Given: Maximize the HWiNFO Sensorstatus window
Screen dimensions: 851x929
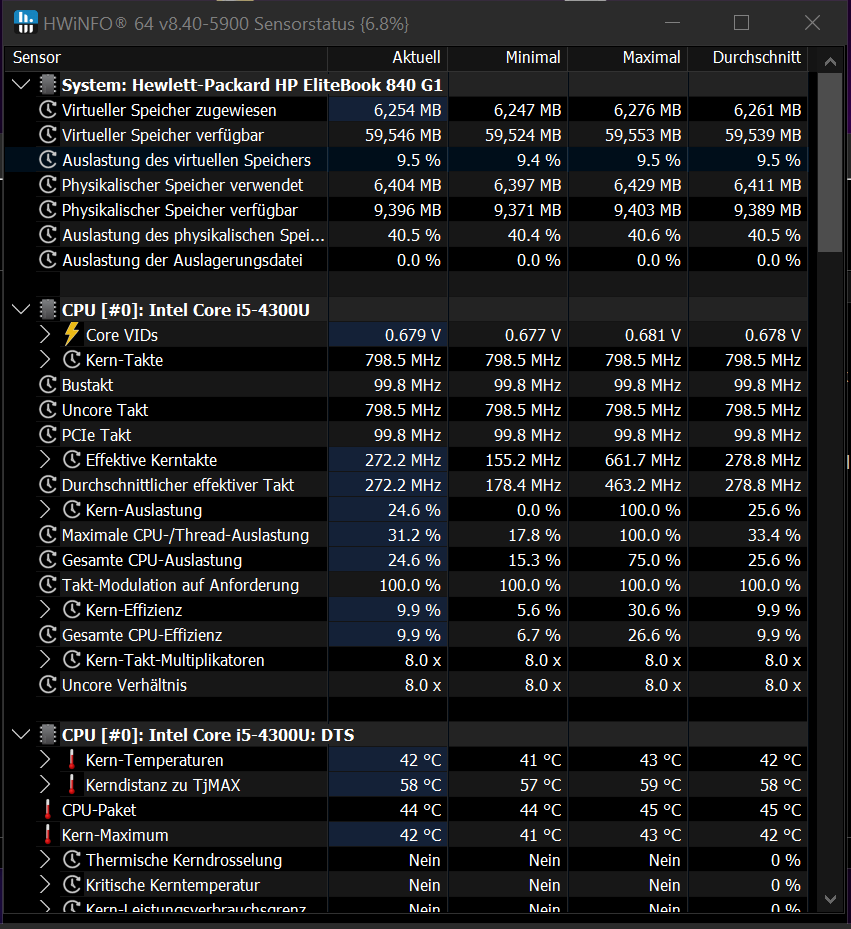Looking at the screenshot, I should 741,23.
